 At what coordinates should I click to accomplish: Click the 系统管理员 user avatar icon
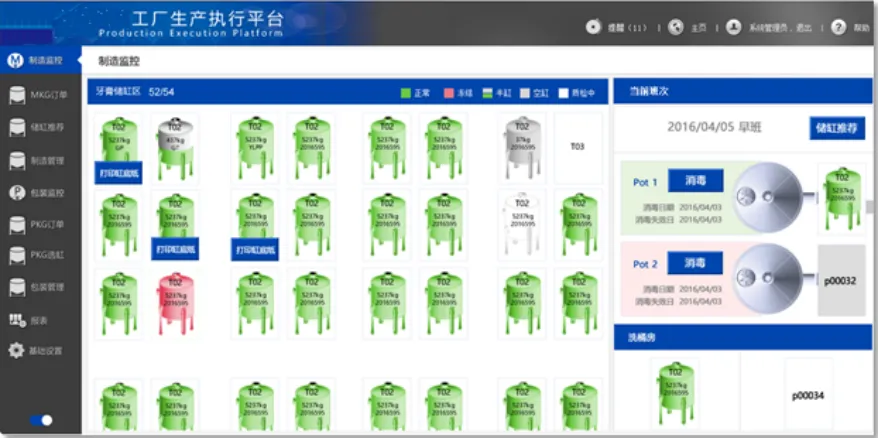734,27
